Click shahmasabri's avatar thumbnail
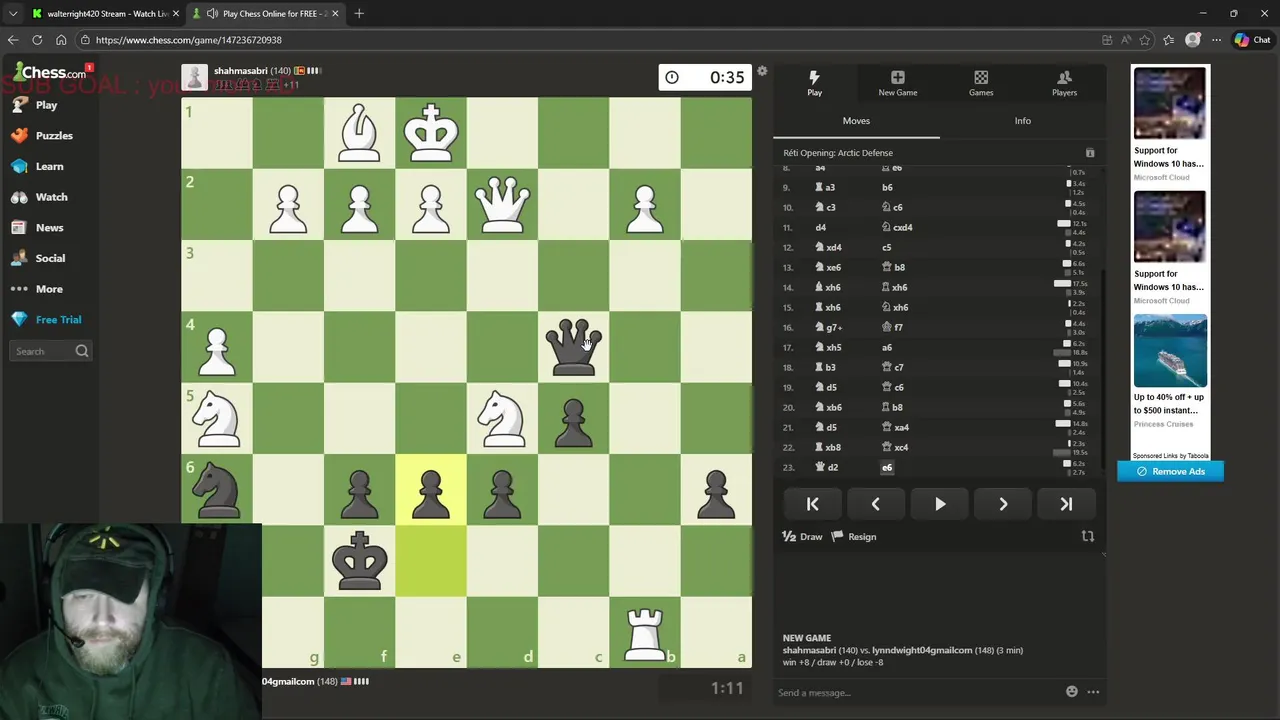The height and width of the screenshot is (720, 1280). (x=194, y=77)
